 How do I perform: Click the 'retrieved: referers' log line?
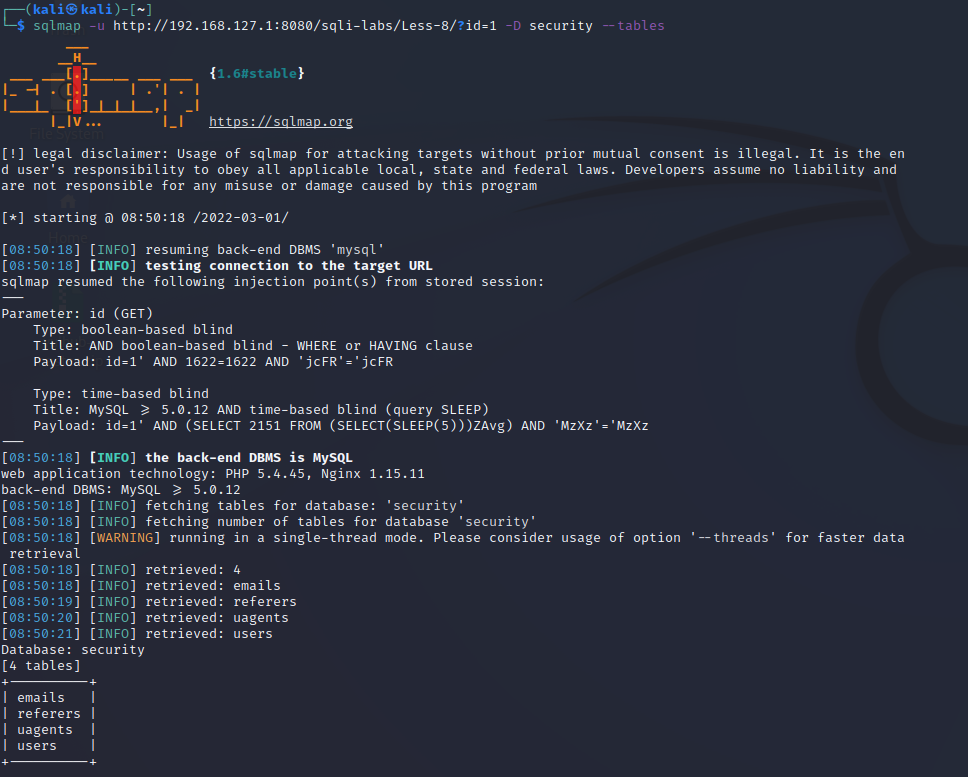pos(149,601)
